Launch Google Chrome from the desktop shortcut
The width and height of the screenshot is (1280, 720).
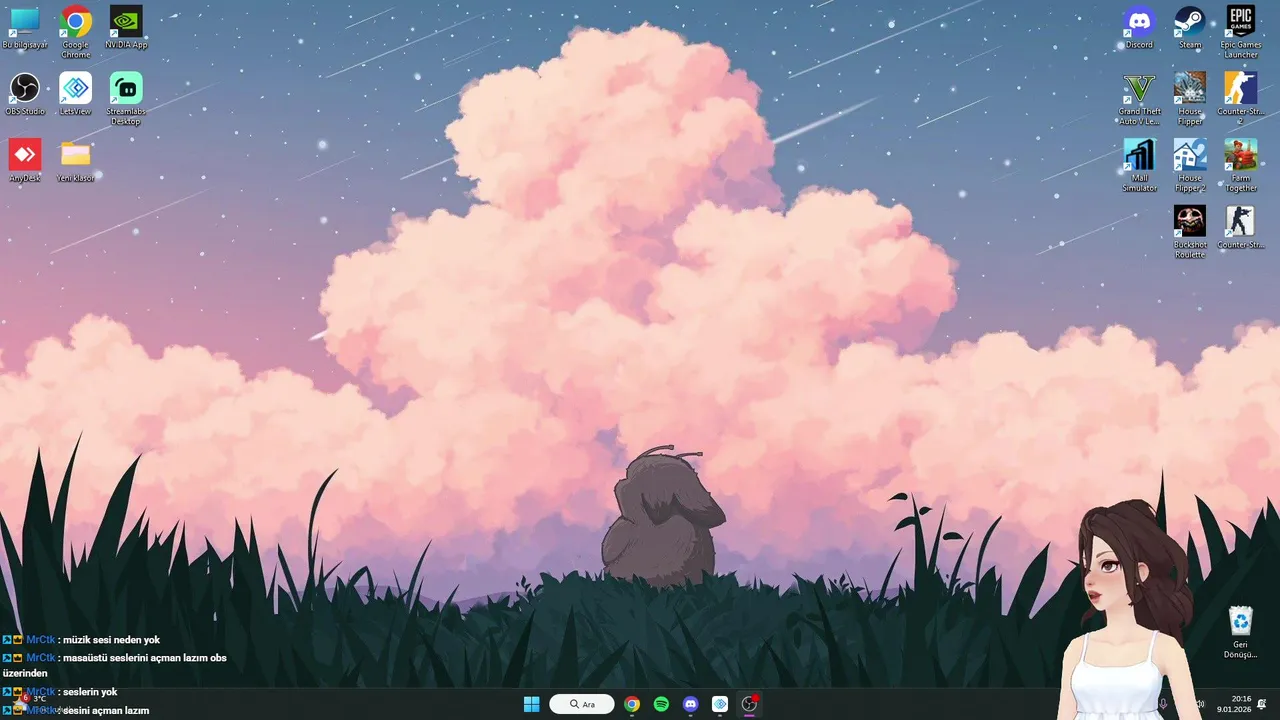tap(76, 31)
